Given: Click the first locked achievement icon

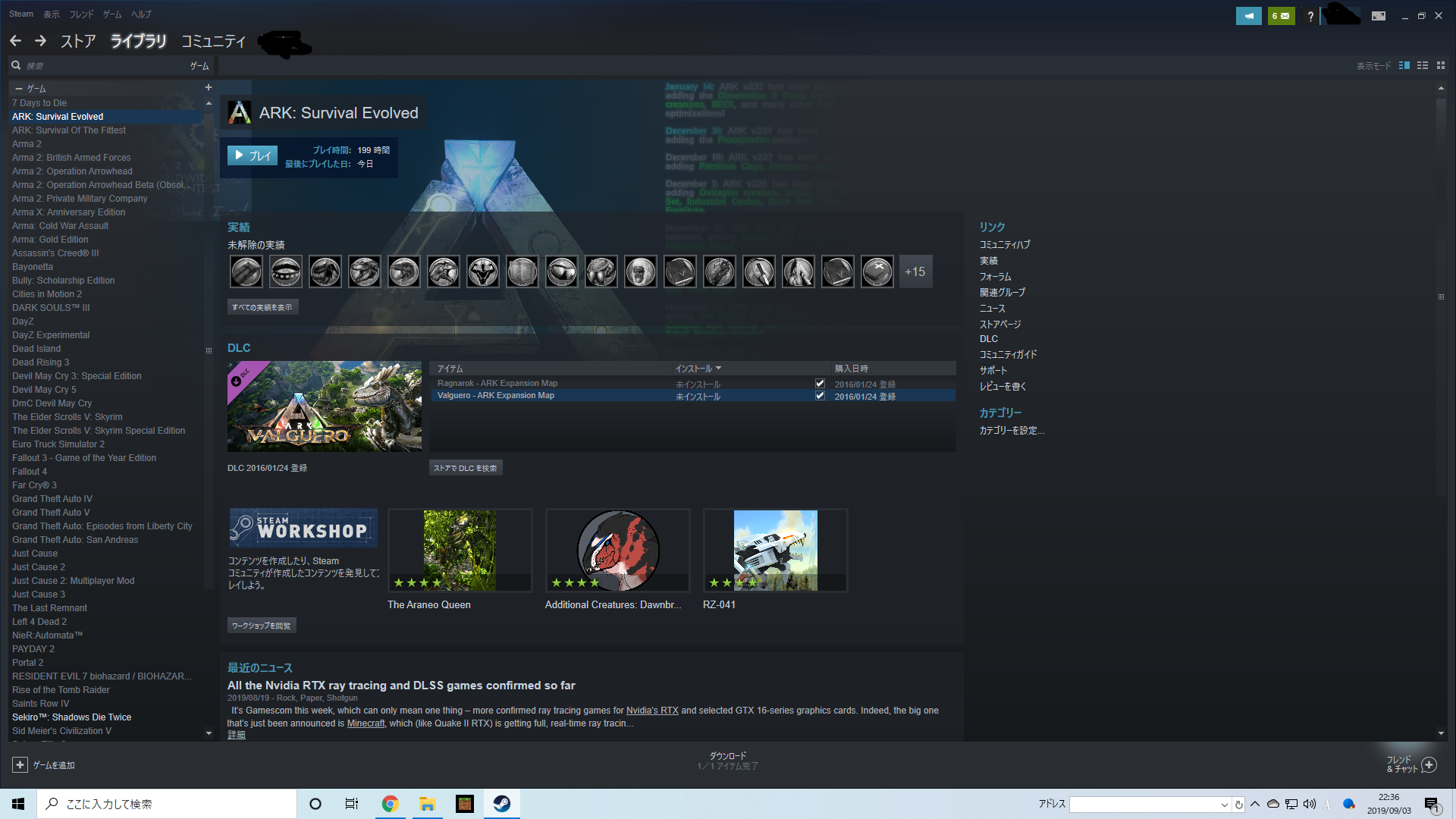Looking at the screenshot, I should (246, 271).
